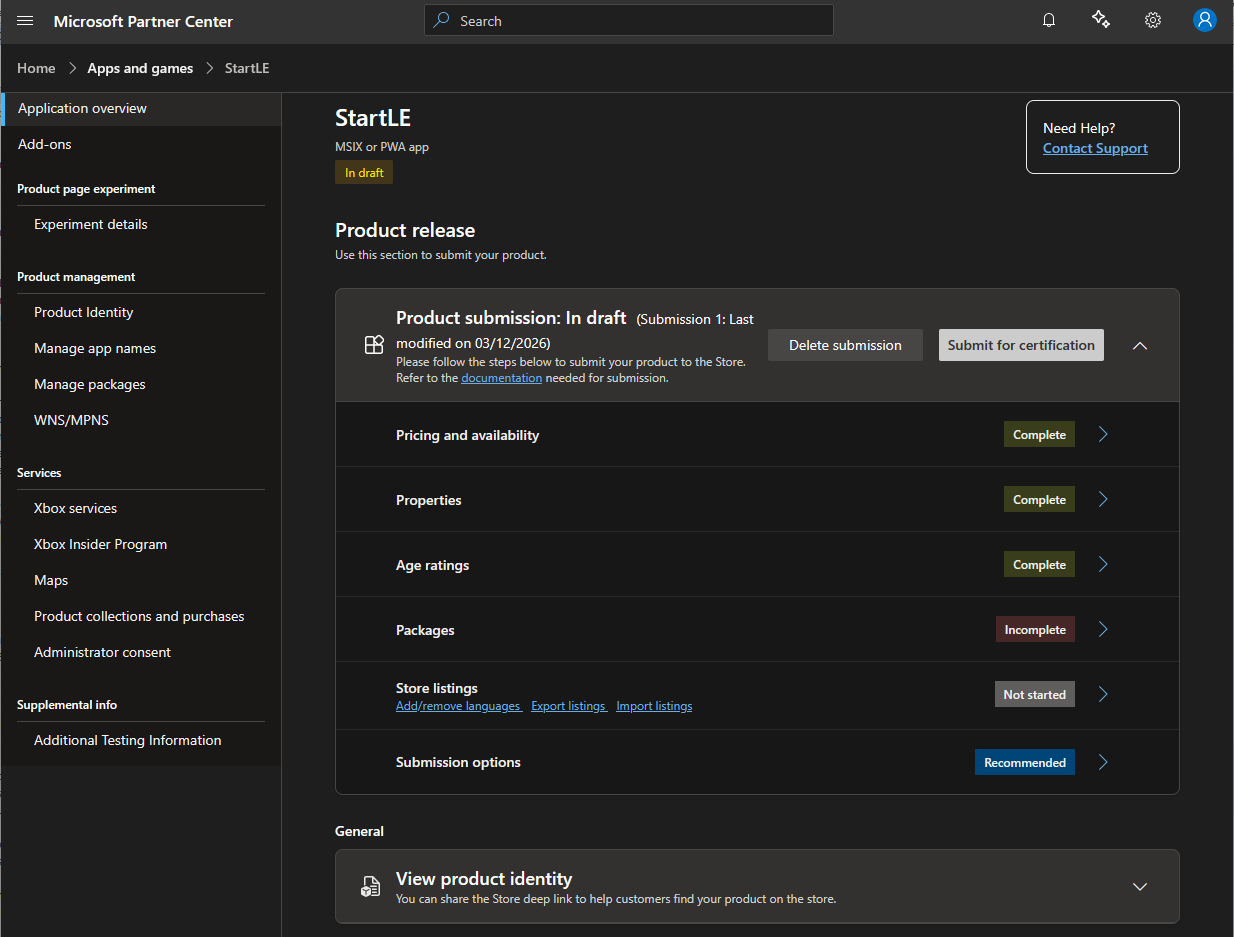Click Submission options row label

tap(458, 762)
